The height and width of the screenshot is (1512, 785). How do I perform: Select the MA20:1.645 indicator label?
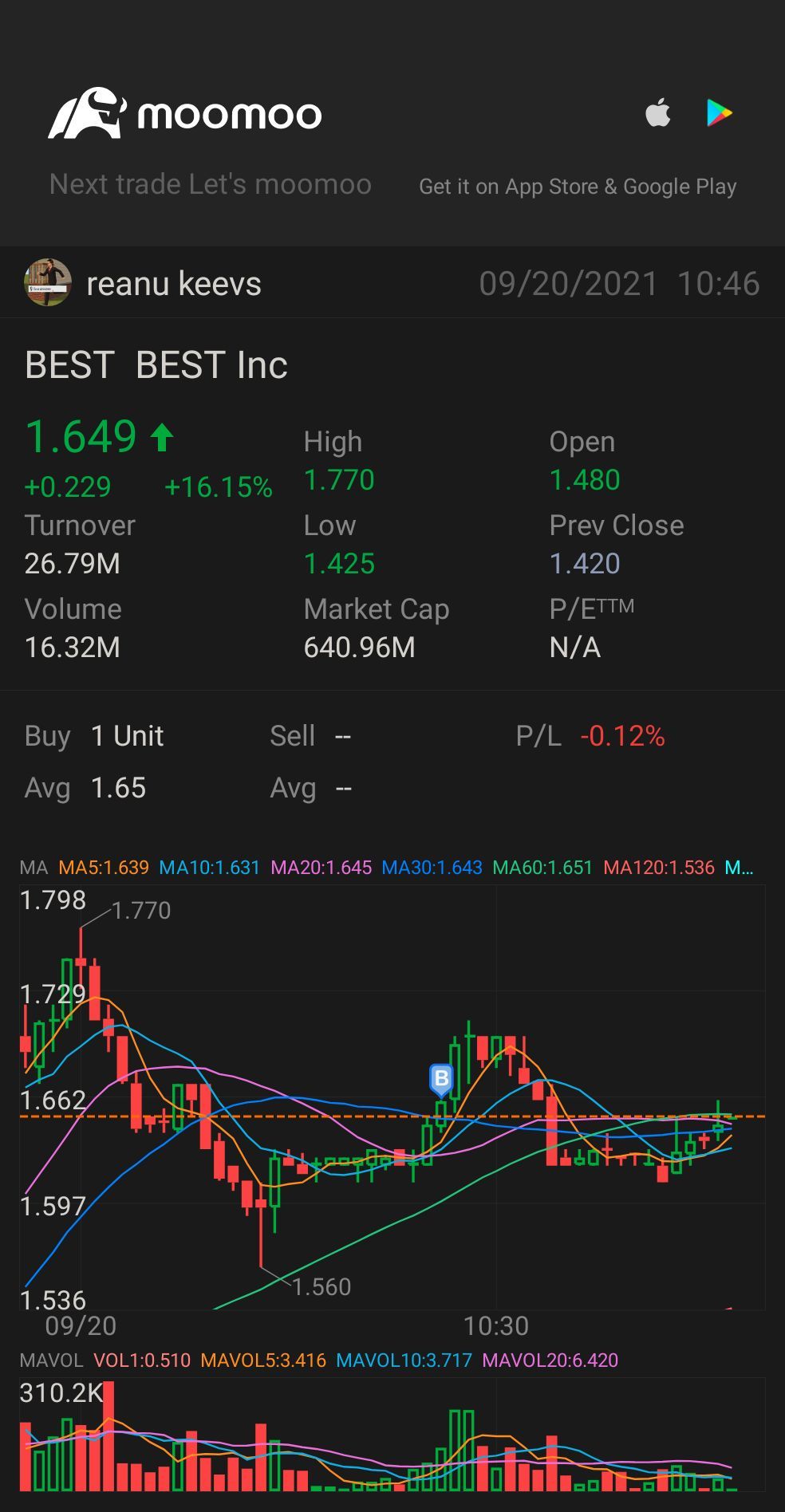click(x=321, y=868)
